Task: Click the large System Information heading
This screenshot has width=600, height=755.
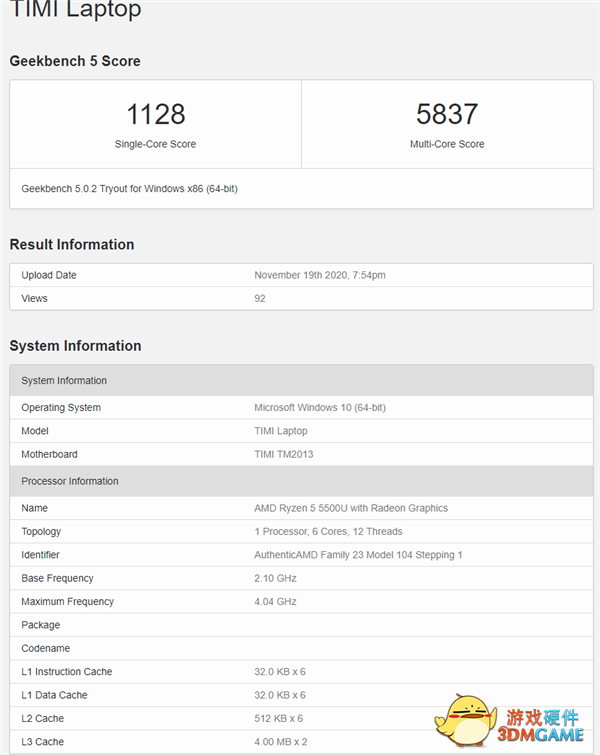Action: [76, 346]
